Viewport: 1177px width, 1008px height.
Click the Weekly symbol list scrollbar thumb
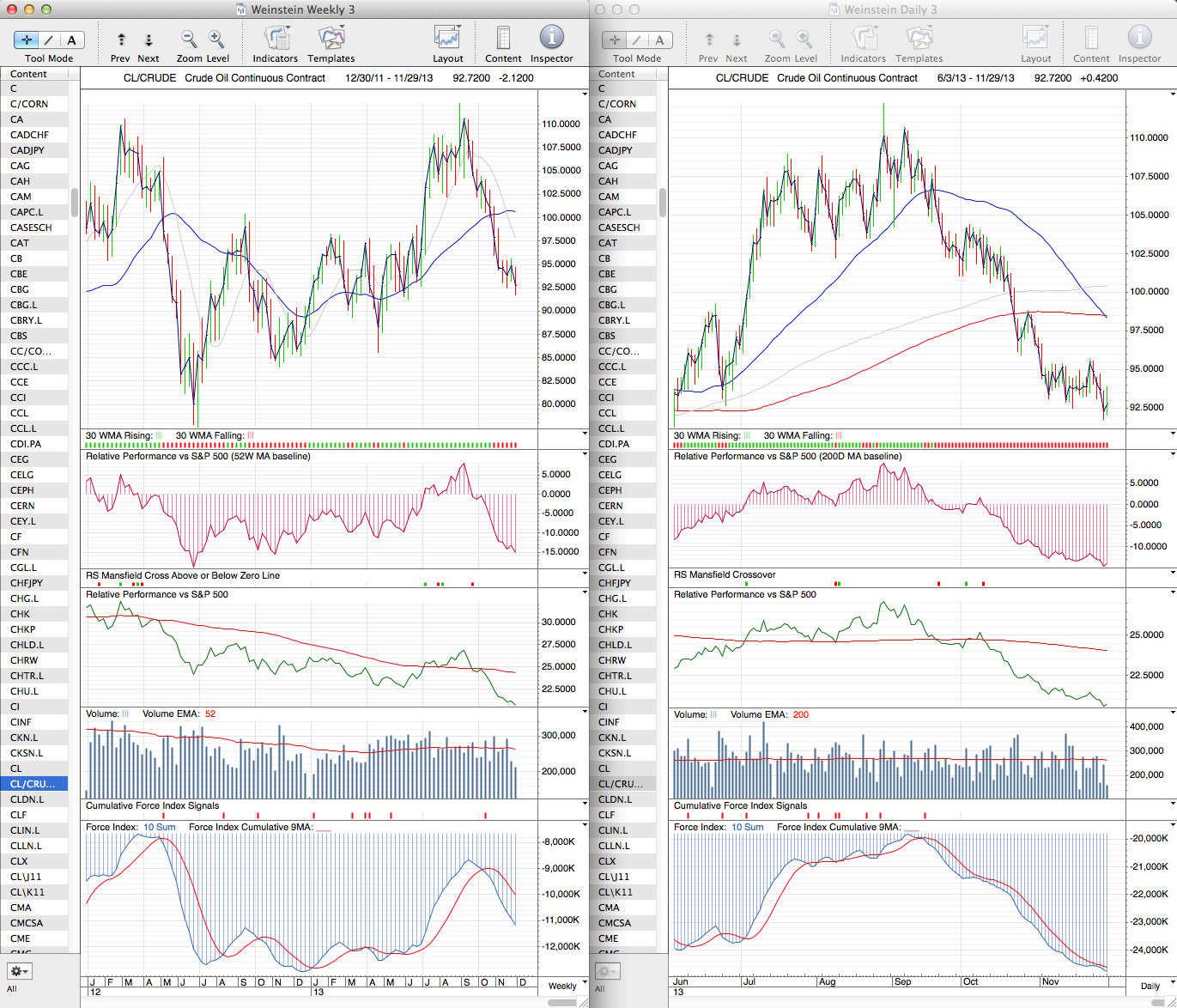click(x=75, y=203)
